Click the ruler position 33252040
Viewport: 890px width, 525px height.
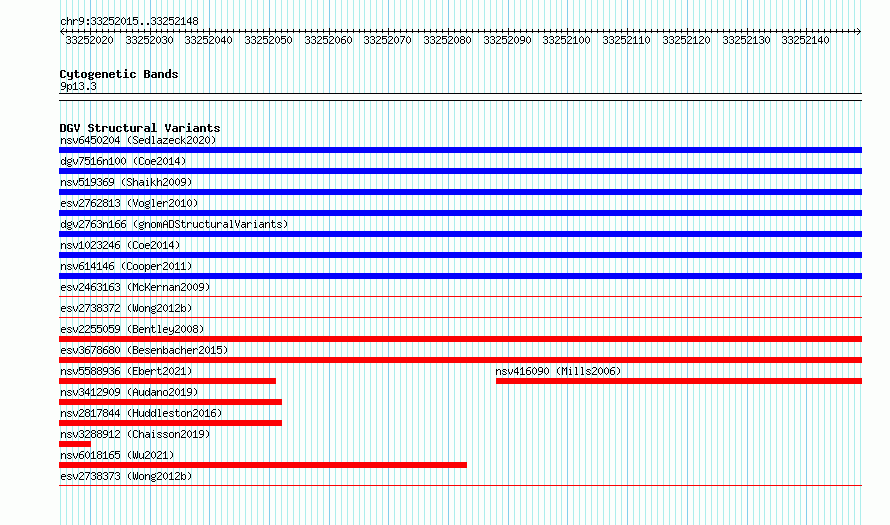tap(208, 40)
